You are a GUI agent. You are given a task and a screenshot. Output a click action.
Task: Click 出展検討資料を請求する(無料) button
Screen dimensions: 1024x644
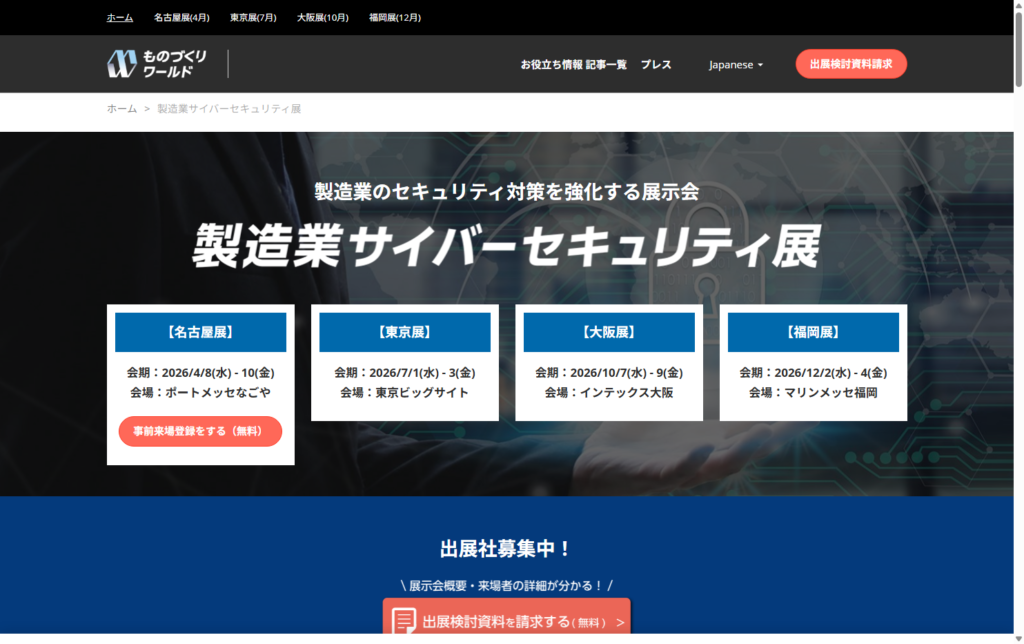click(x=507, y=621)
